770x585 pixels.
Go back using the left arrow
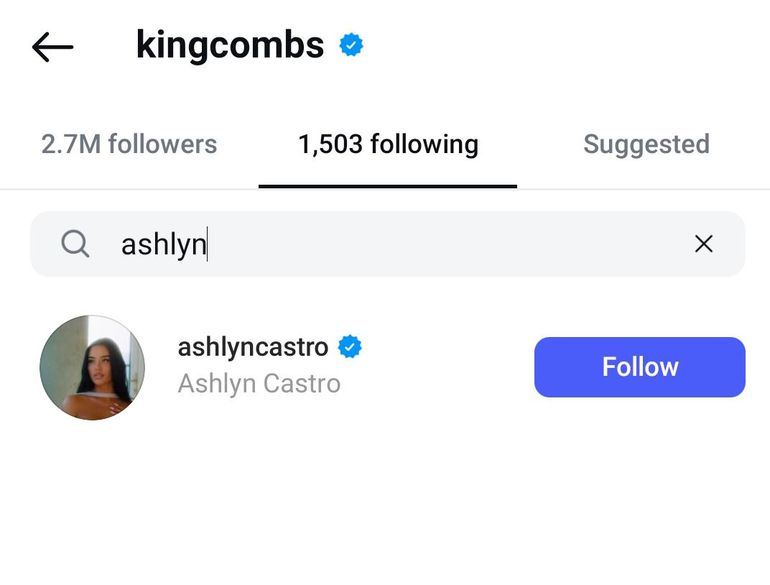click(52, 46)
